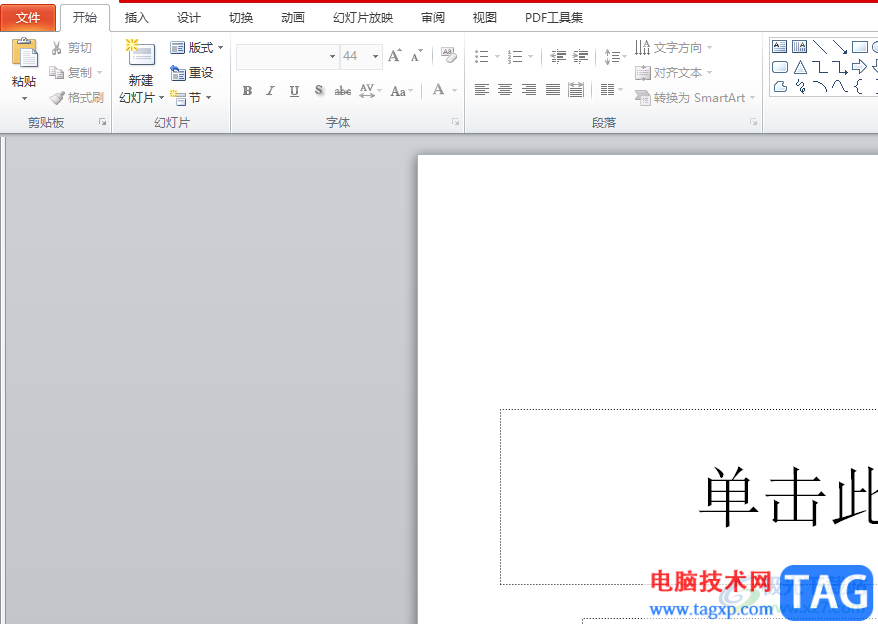This screenshot has width=878, height=624.
Task: Open character spacing AV dropdown
Action: click(370, 91)
